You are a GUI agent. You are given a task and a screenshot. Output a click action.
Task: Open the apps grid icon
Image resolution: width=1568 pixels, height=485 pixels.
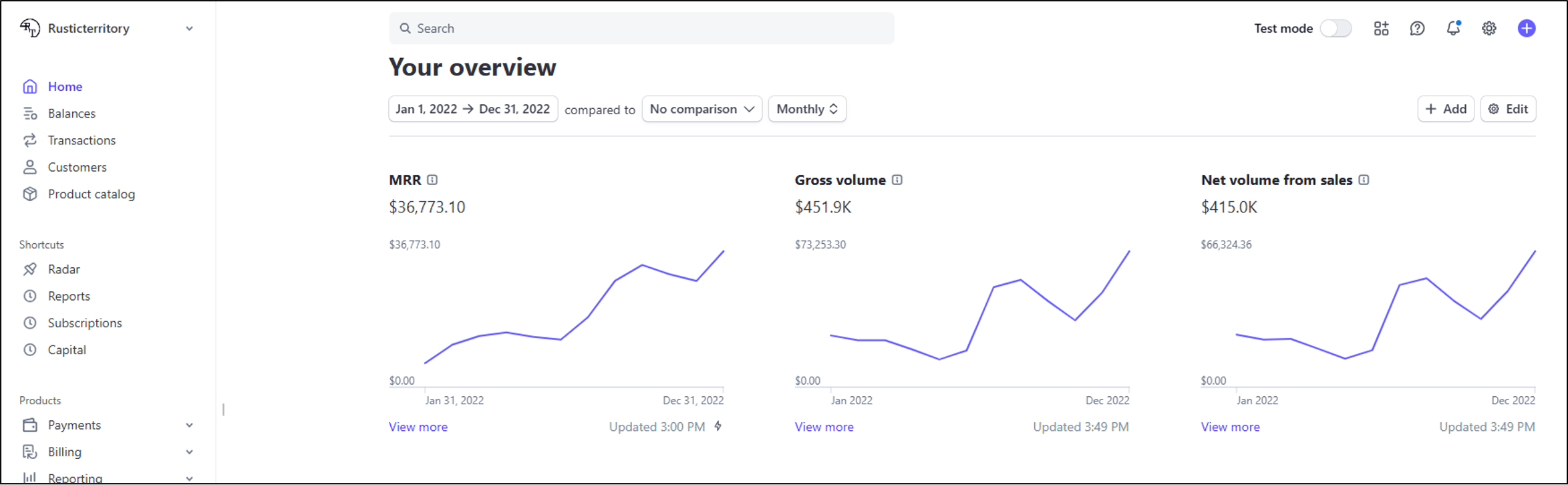(x=1381, y=29)
